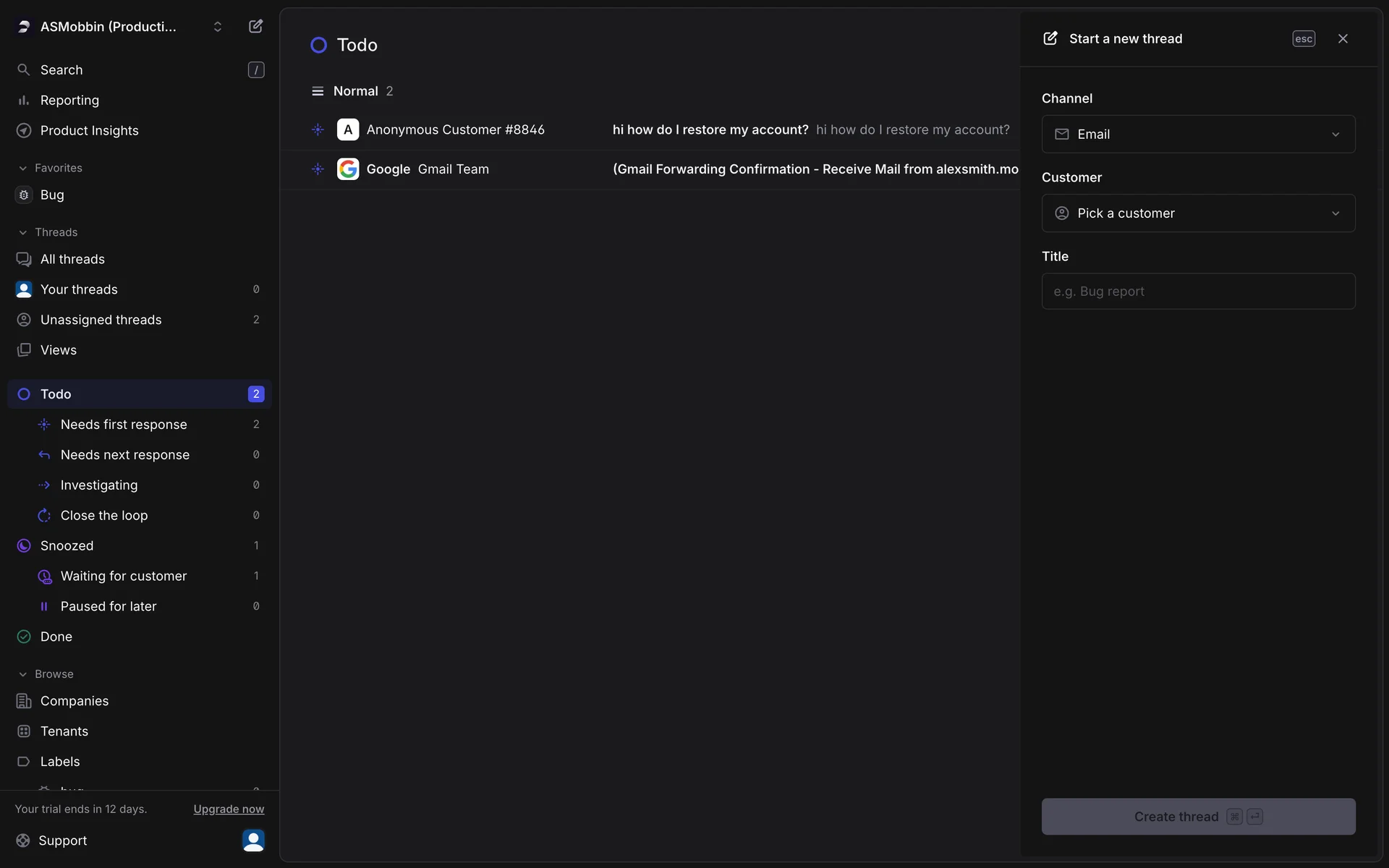
Task: Select Needs first response filter
Action: point(124,425)
